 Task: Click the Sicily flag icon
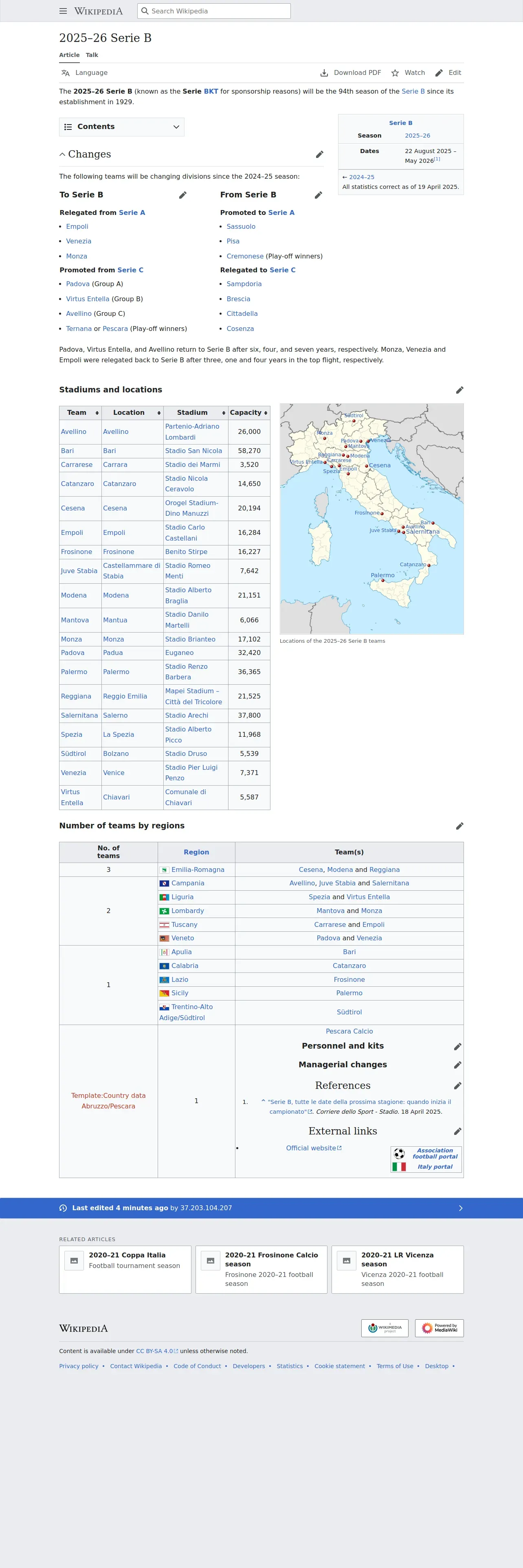[x=165, y=993]
